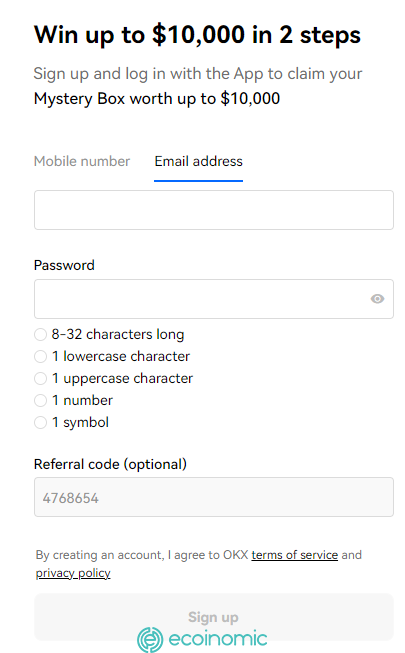Click the Mystery Box worth up to $10,000 text
The width and height of the screenshot is (405, 653).
coord(157,99)
